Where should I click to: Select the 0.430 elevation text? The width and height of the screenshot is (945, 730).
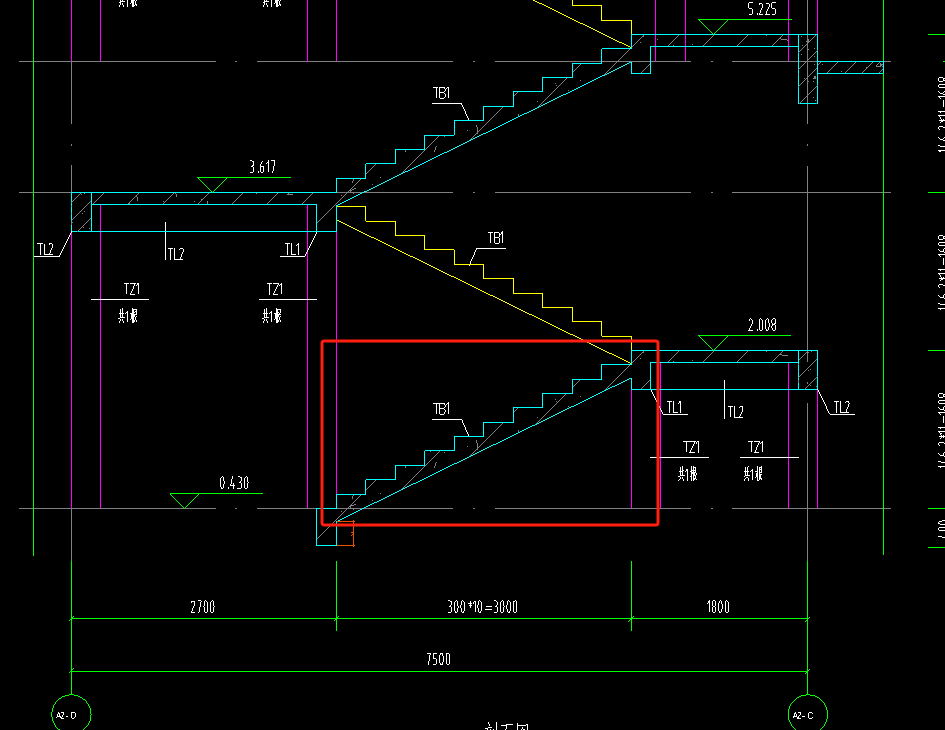coord(234,483)
